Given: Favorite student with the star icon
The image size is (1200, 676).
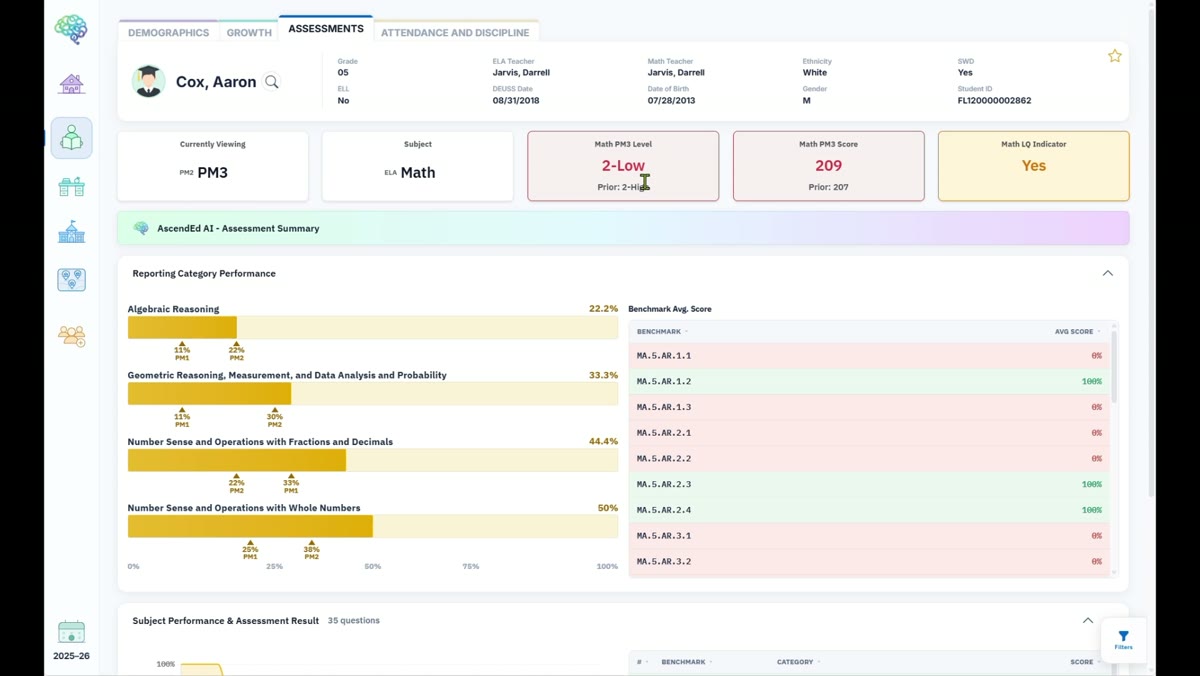Looking at the screenshot, I should [x=1114, y=56].
